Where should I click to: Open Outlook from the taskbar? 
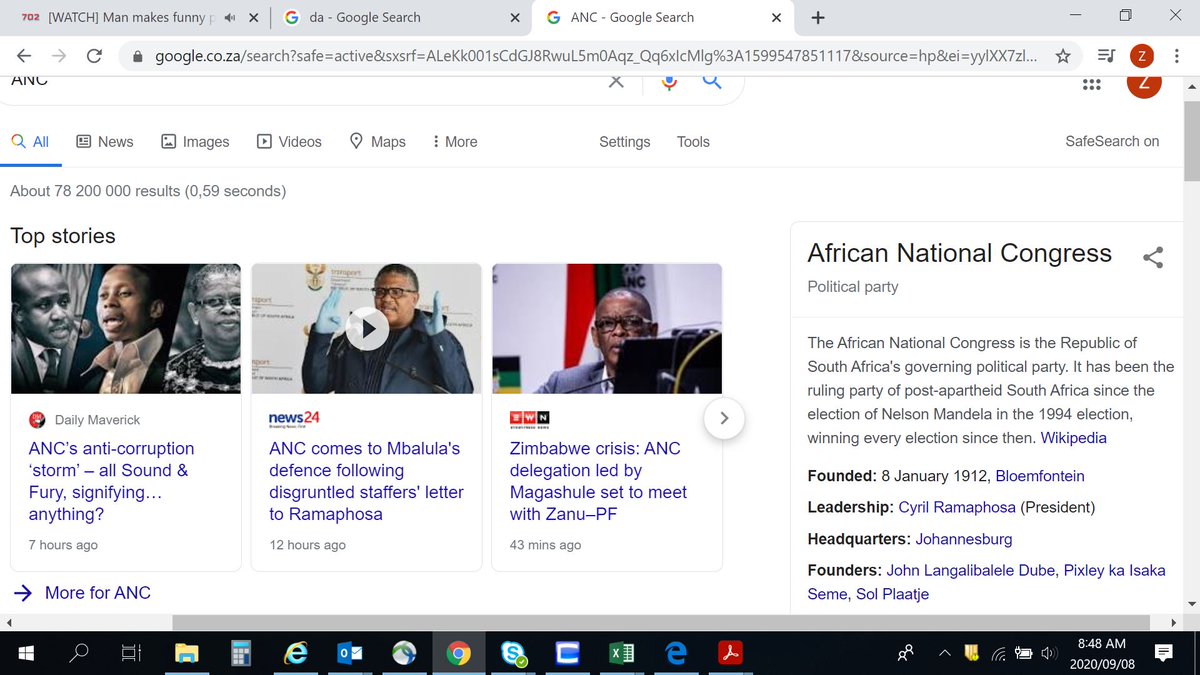pos(349,653)
